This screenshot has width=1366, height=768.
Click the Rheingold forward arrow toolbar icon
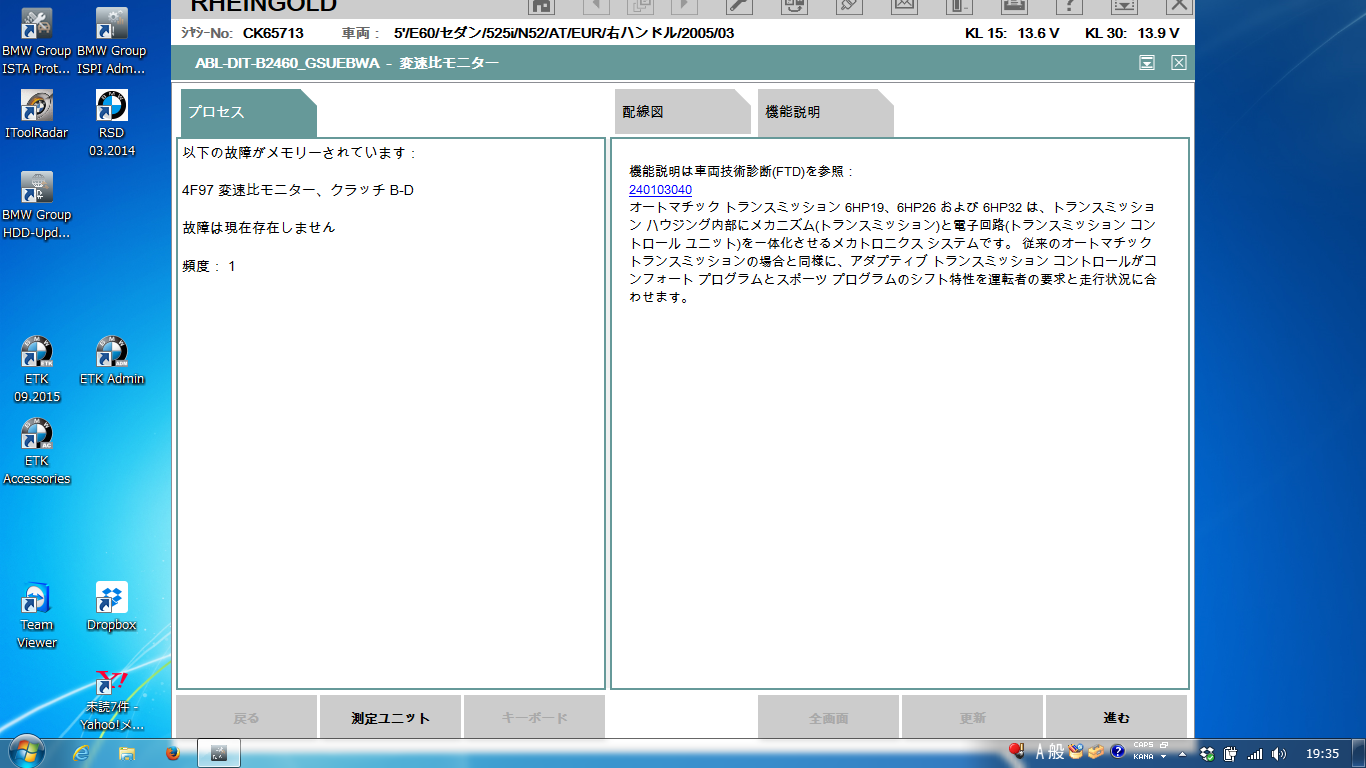coord(684,5)
